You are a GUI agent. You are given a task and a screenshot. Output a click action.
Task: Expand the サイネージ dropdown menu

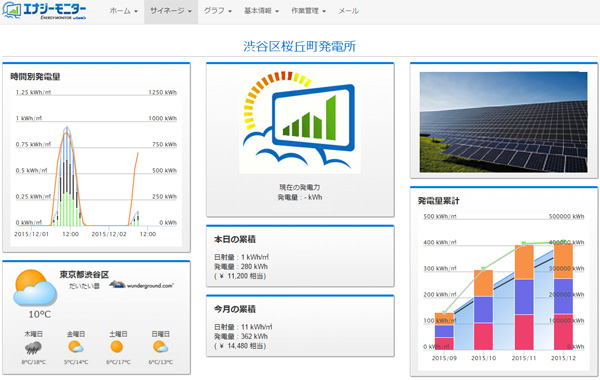pyautogui.click(x=171, y=11)
